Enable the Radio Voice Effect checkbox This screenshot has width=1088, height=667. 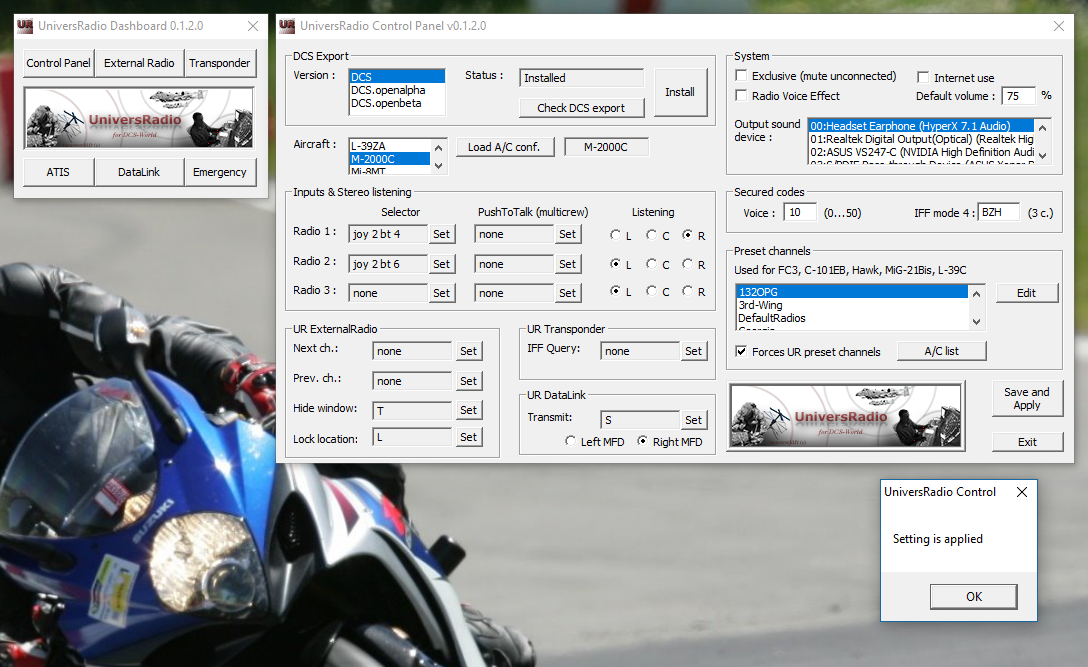(742, 95)
